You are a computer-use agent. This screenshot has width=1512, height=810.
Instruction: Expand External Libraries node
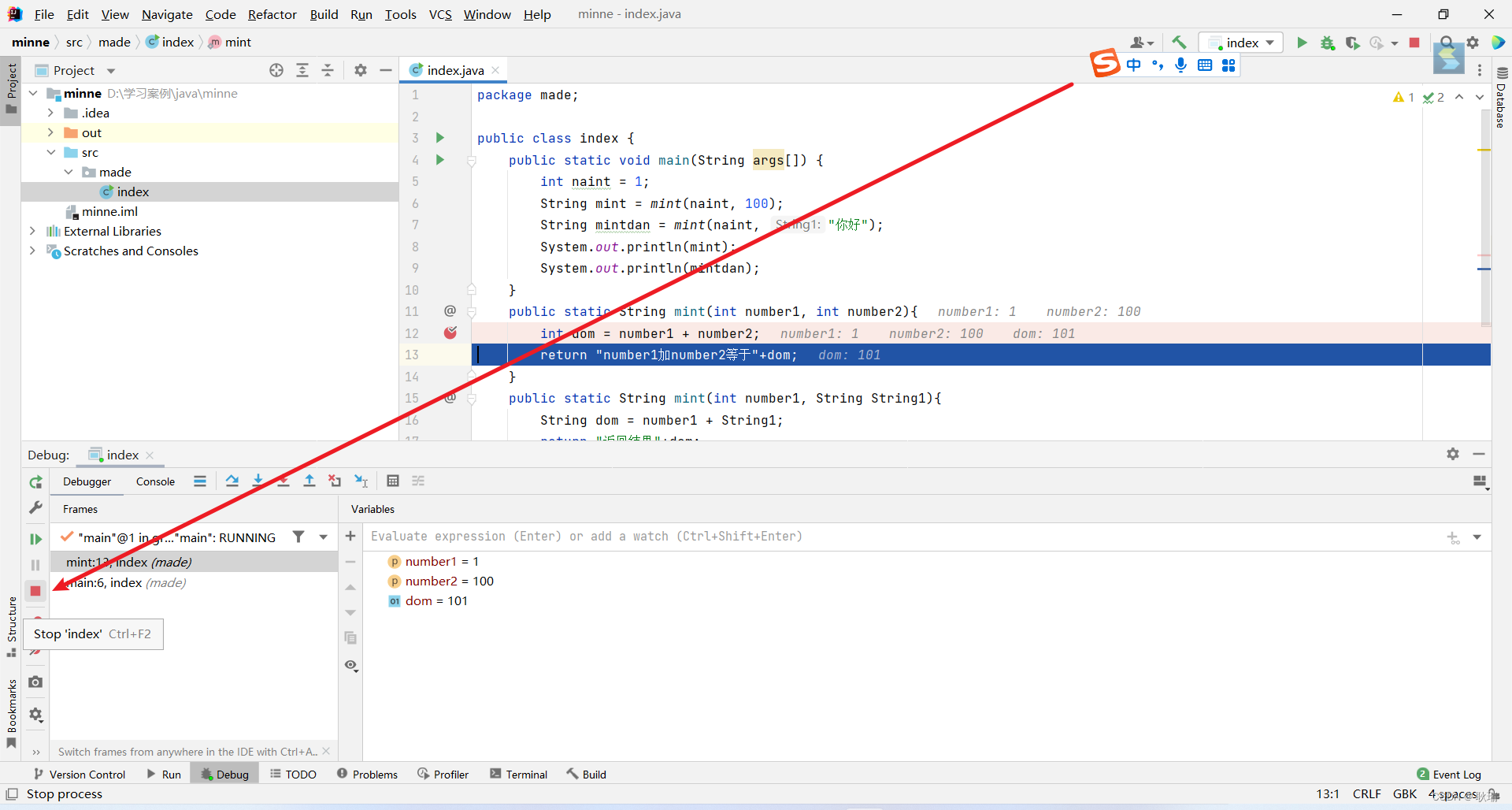32,231
